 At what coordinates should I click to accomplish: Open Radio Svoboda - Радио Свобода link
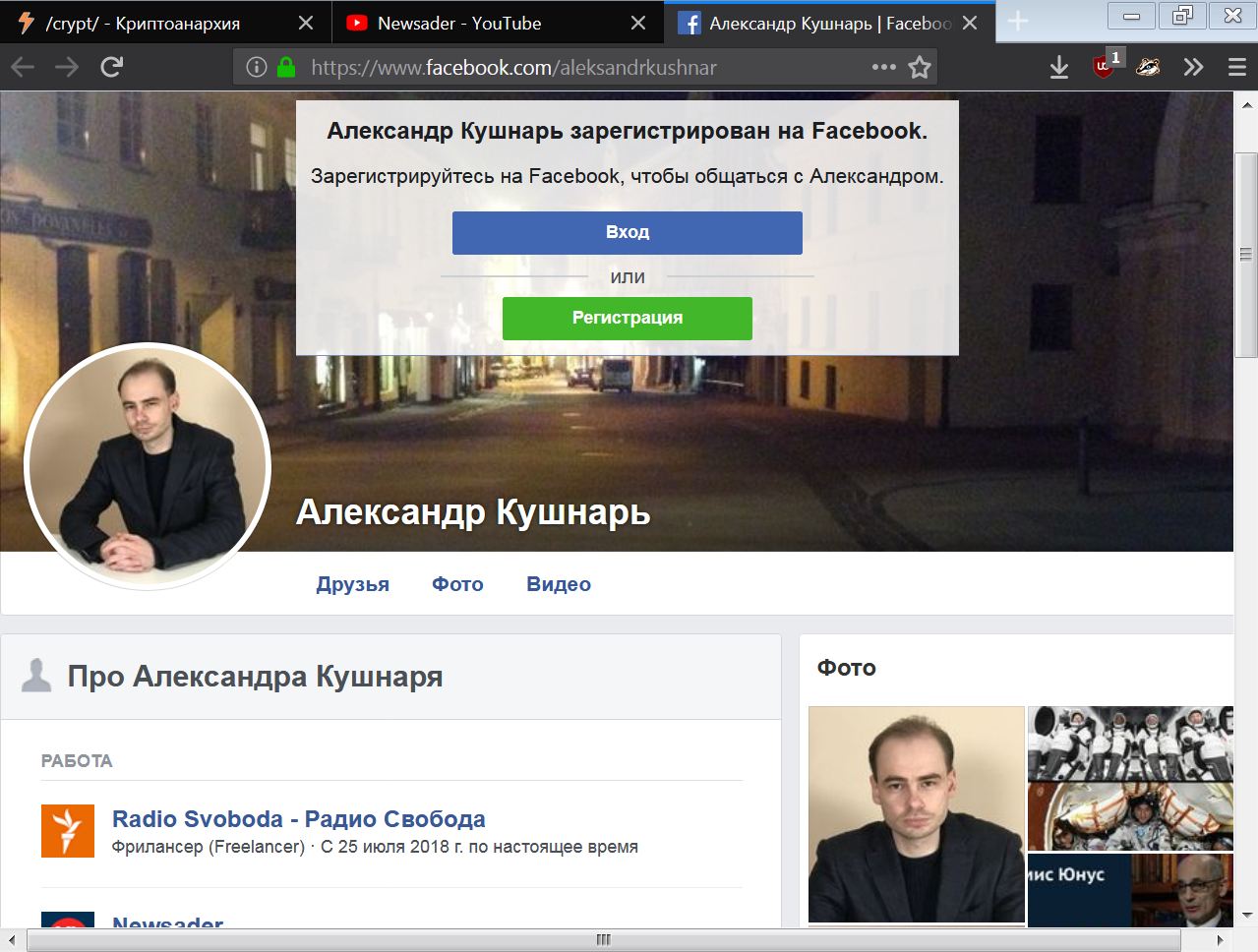click(299, 819)
